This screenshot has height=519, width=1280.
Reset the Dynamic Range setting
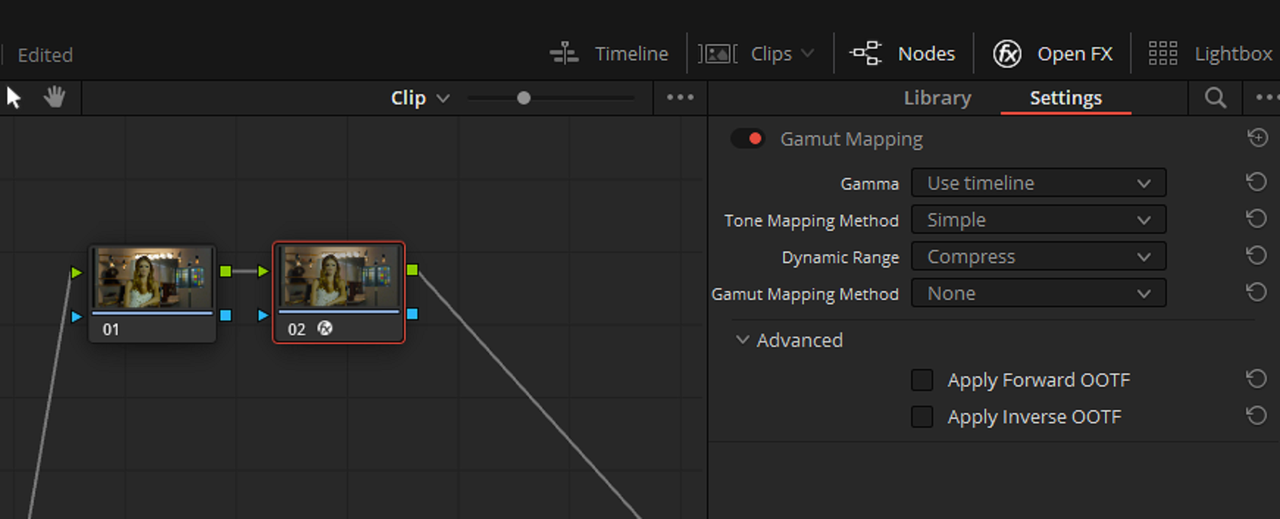(x=1257, y=256)
